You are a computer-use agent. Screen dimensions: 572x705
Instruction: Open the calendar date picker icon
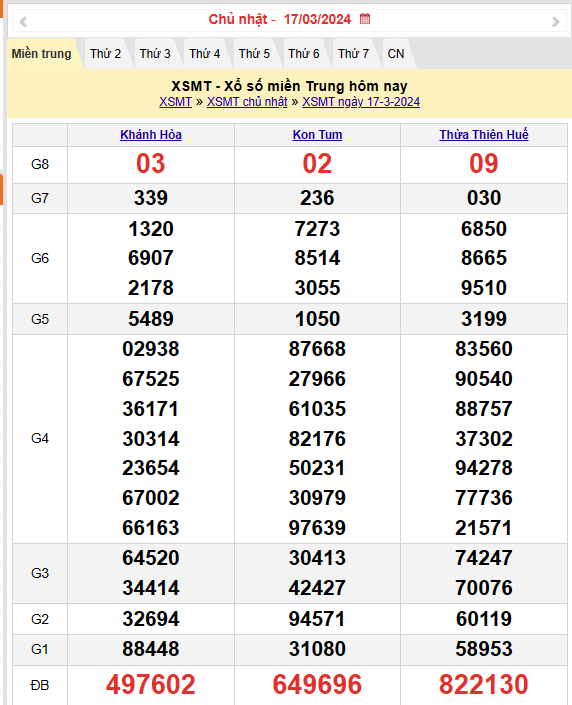[x=365, y=19]
